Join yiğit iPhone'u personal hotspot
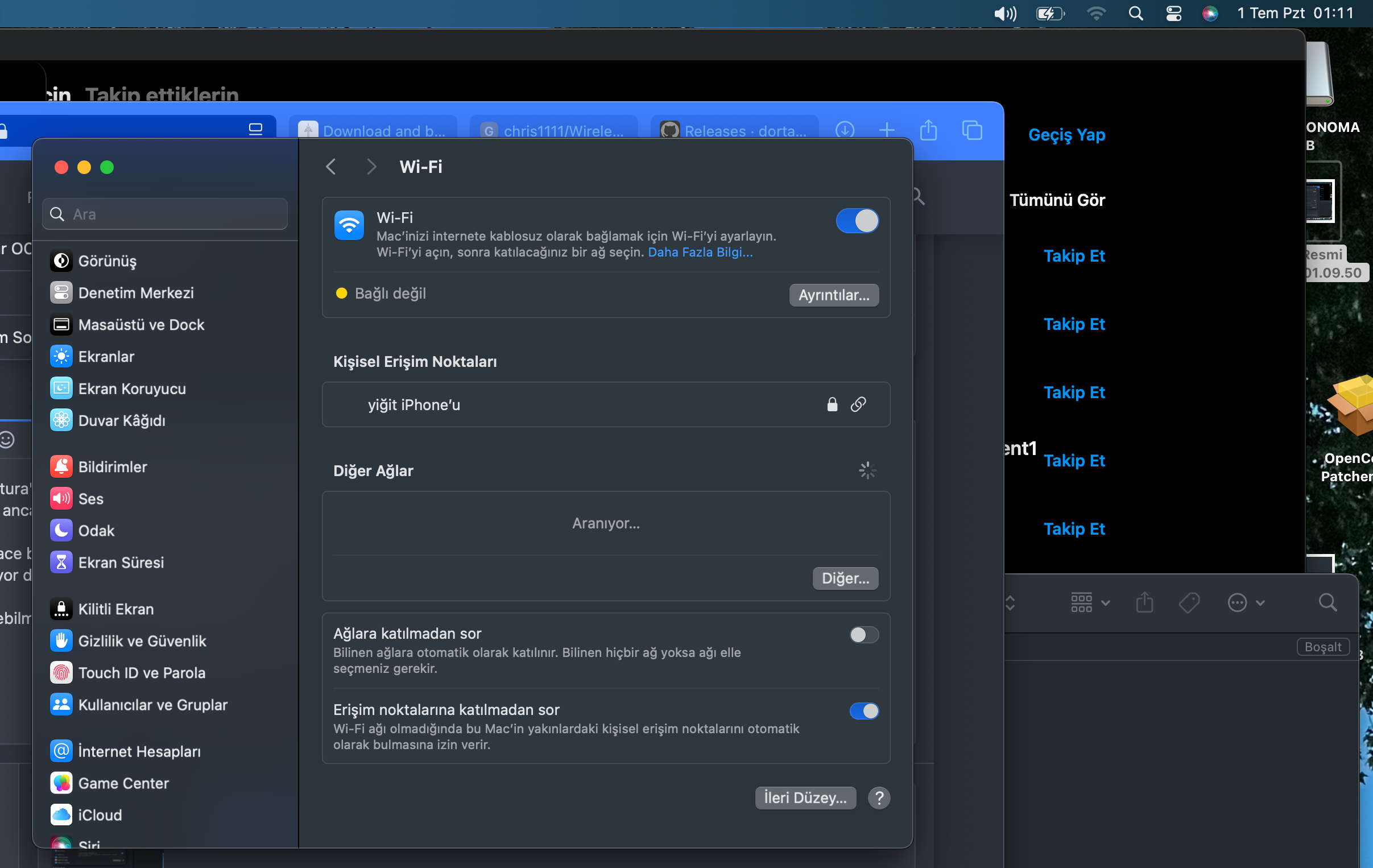The height and width of the screenshot is (868, 1373). pyautogui.click(x=606, y=404)
